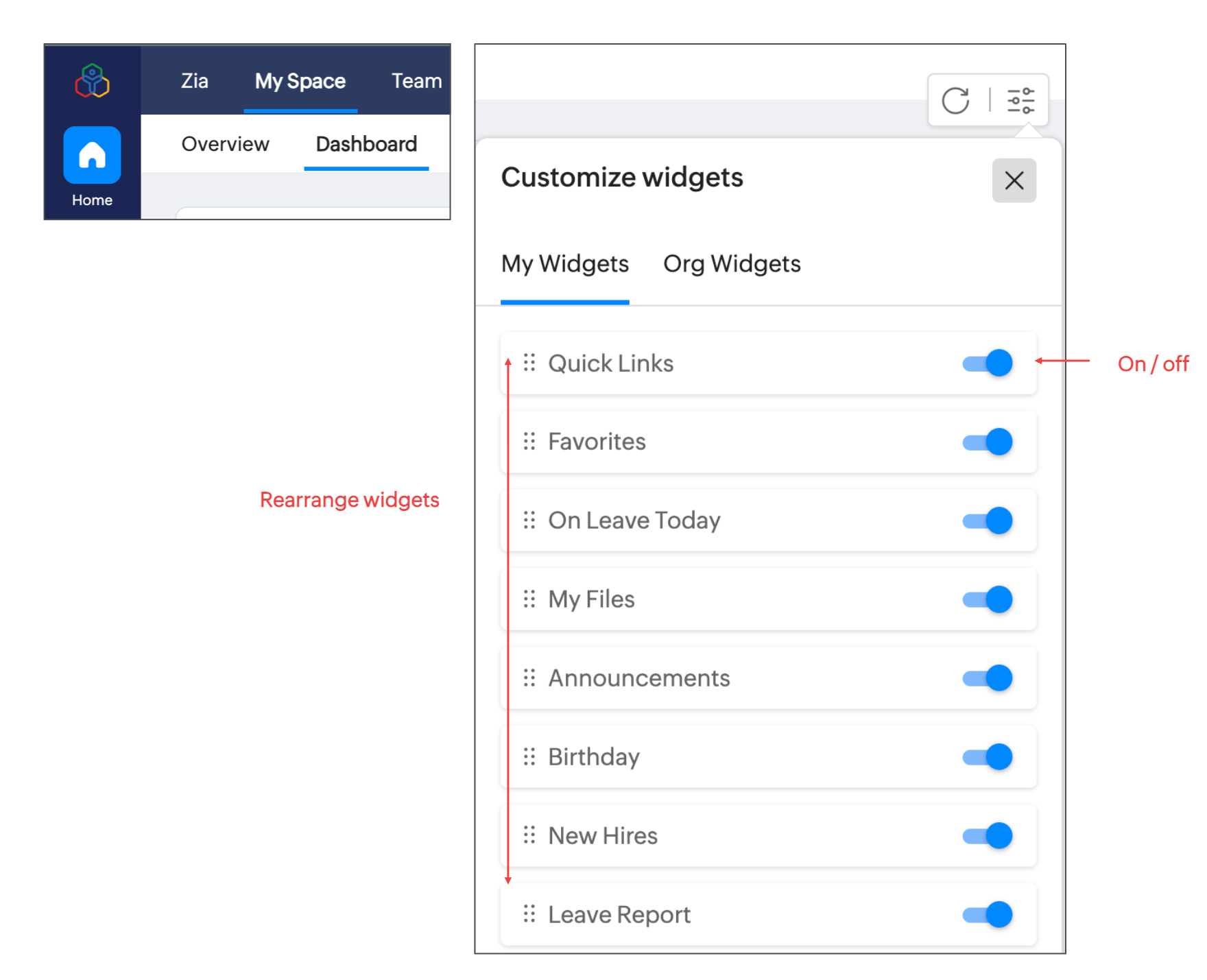Click the refresh dashboard icon
This screenshot has width=1207, height=980.
(955, 101)
